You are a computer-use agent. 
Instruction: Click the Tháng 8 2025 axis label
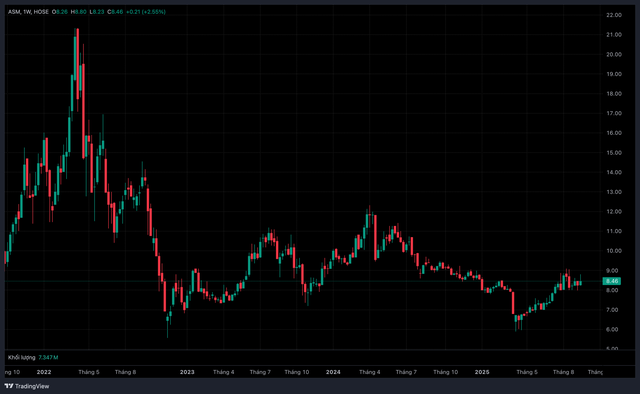tap(563, 372)
